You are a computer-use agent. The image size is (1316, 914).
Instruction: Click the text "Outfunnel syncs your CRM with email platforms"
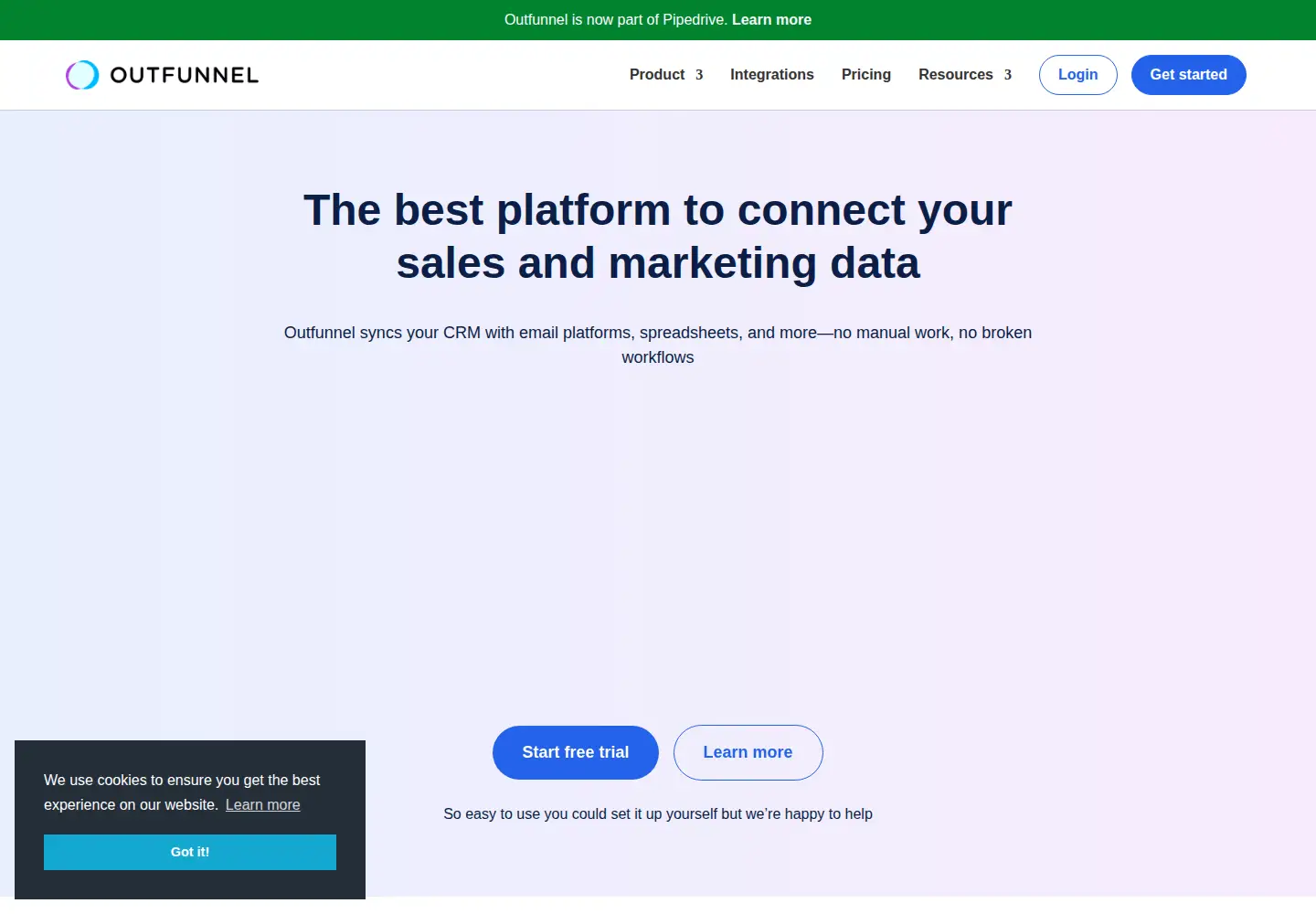point(459,333)
